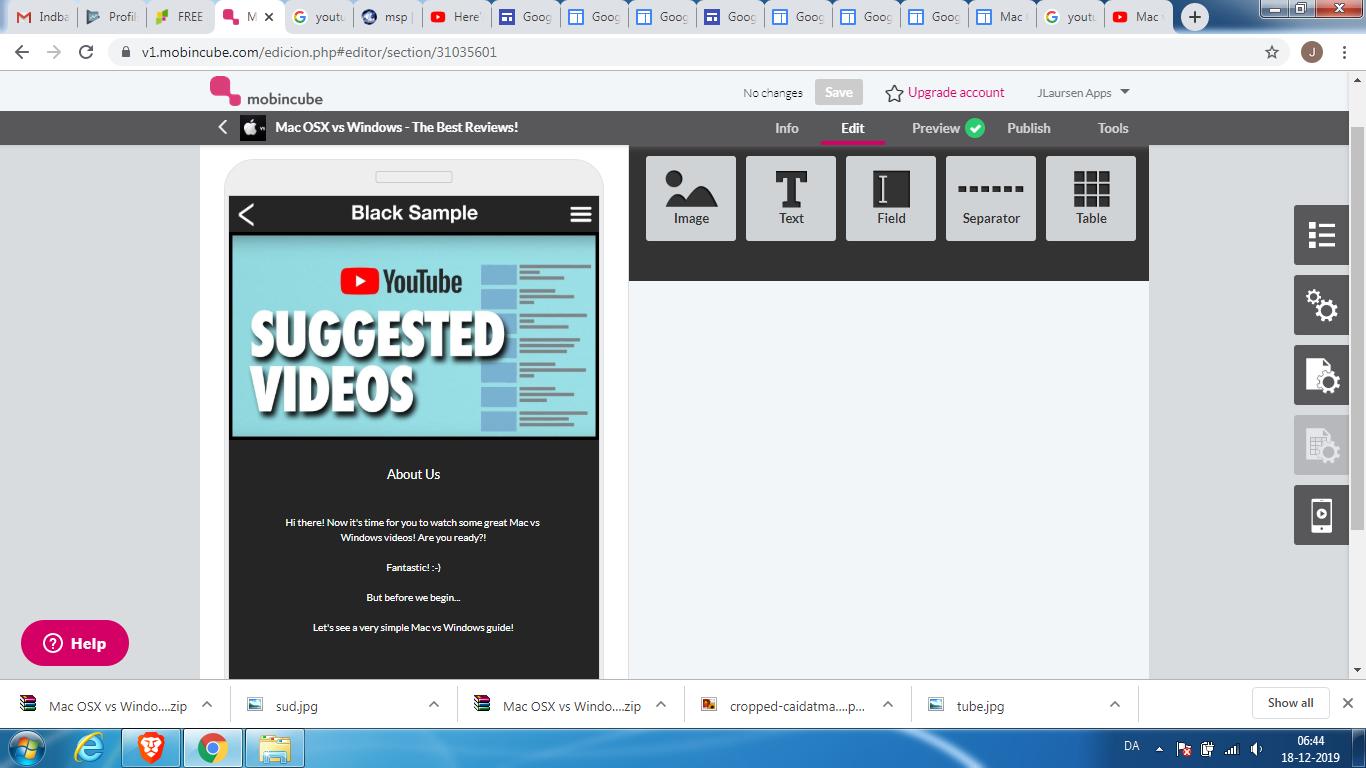
Task: Select the About Us heading in preview
Action: coord(413,474)
